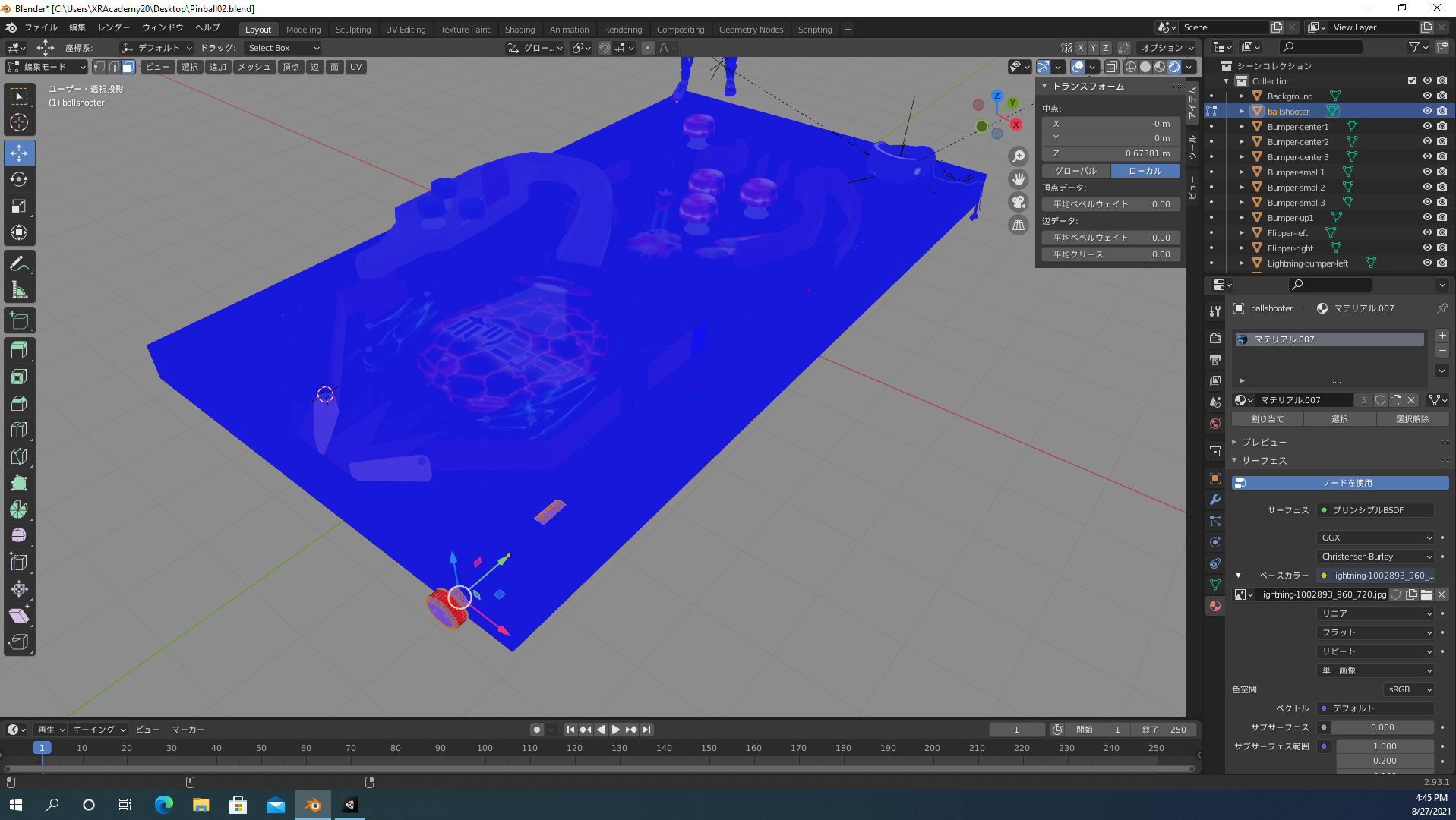
Task: Open the GGX distribution dropdown
Action: point(1375,538)
